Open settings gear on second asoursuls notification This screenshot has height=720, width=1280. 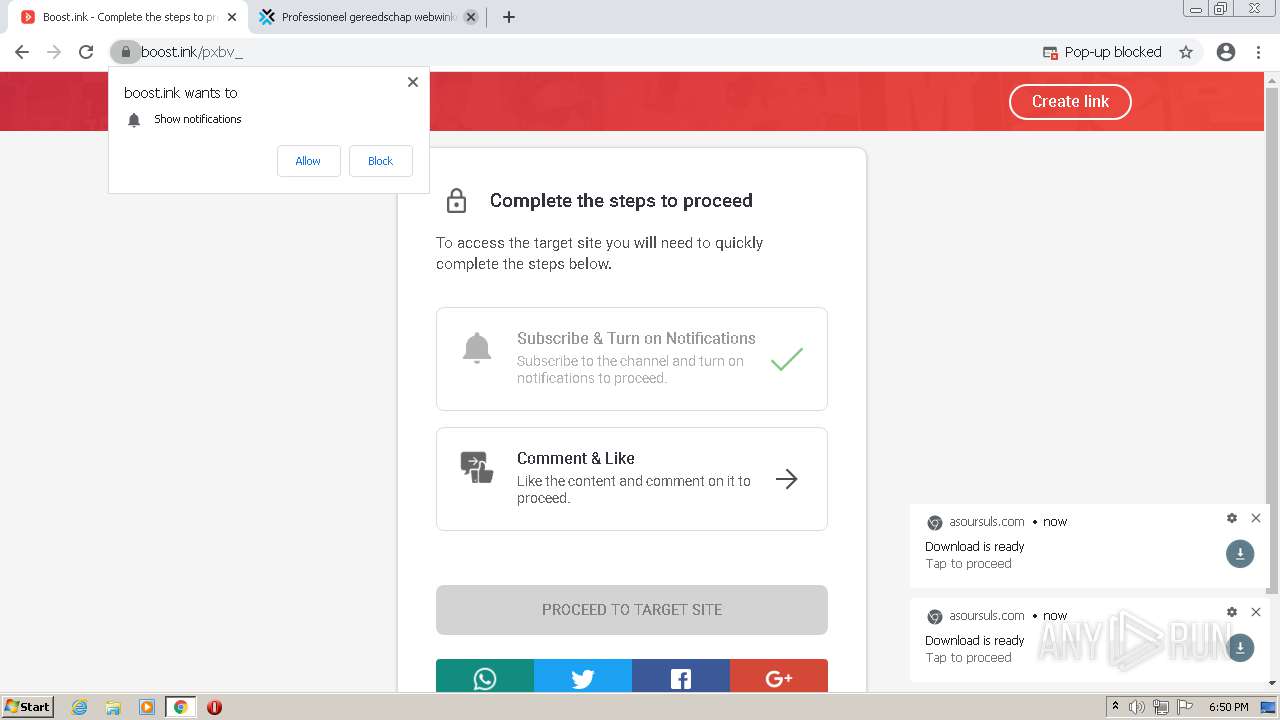point(1232,612)
